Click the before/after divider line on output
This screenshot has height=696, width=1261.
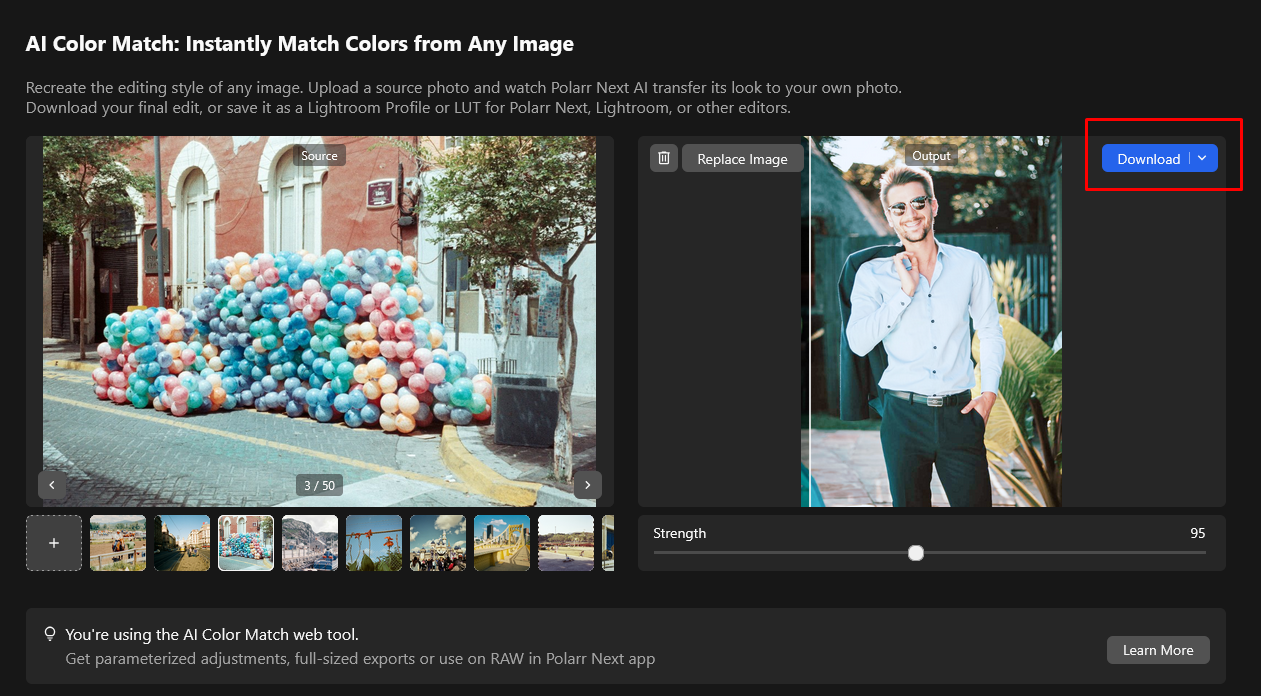810,320
